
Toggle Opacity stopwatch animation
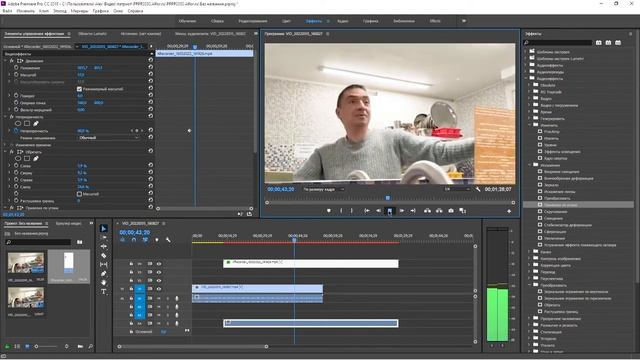tap(16, 131)
